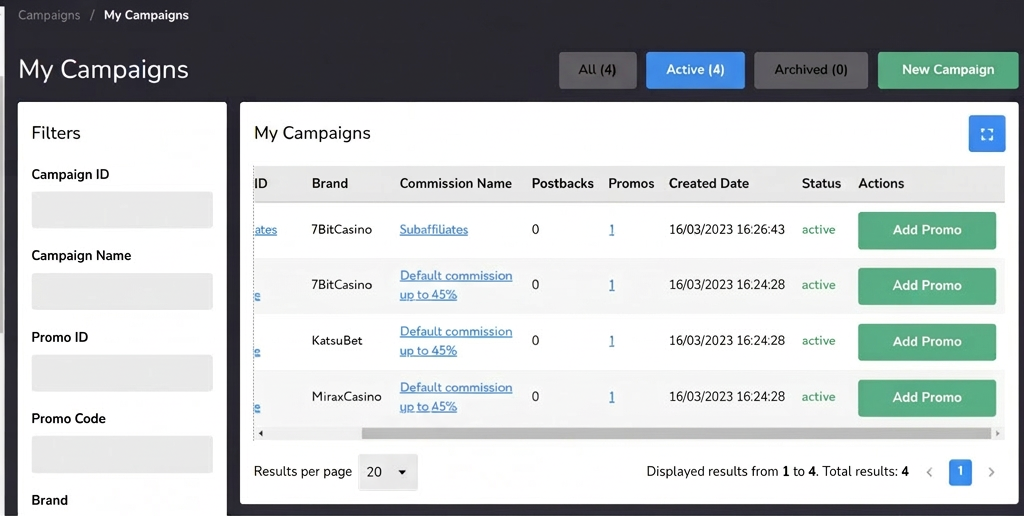This screenshot has height=516, width=1024.
Task: Add Promo for the MiraxCasino row
Action: point(927,397)
